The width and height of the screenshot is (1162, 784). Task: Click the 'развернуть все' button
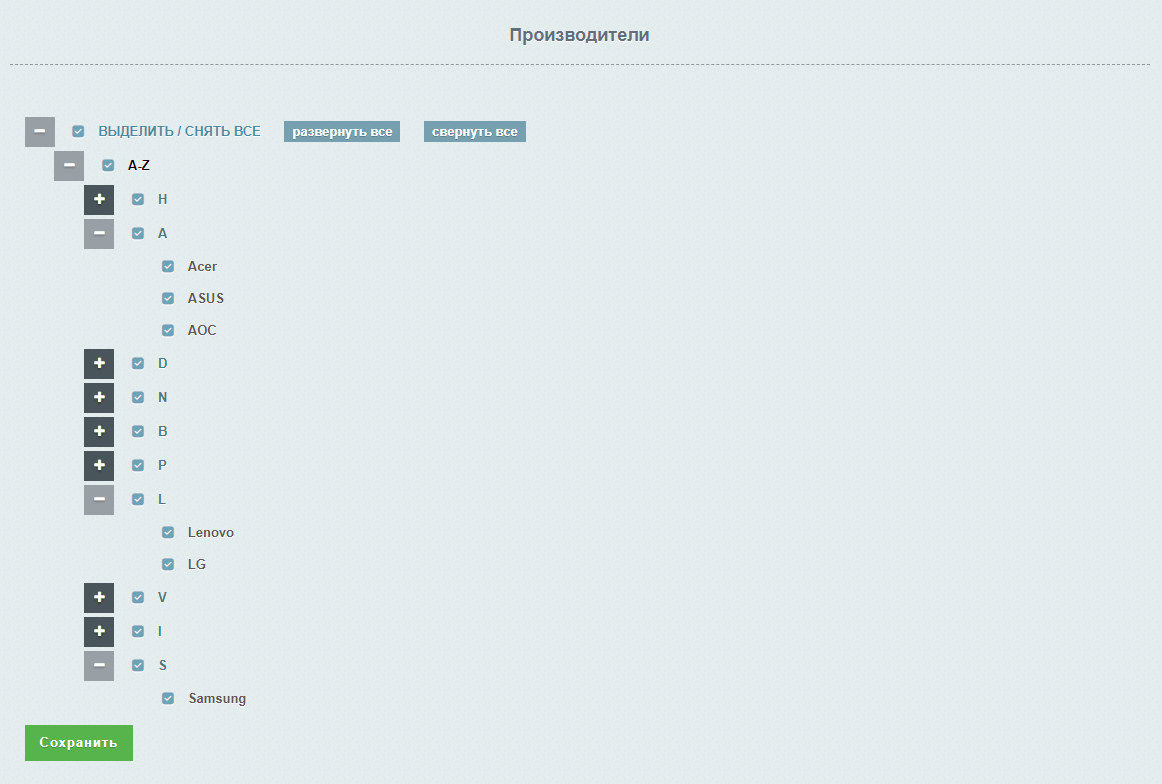[x=342, y=132]
